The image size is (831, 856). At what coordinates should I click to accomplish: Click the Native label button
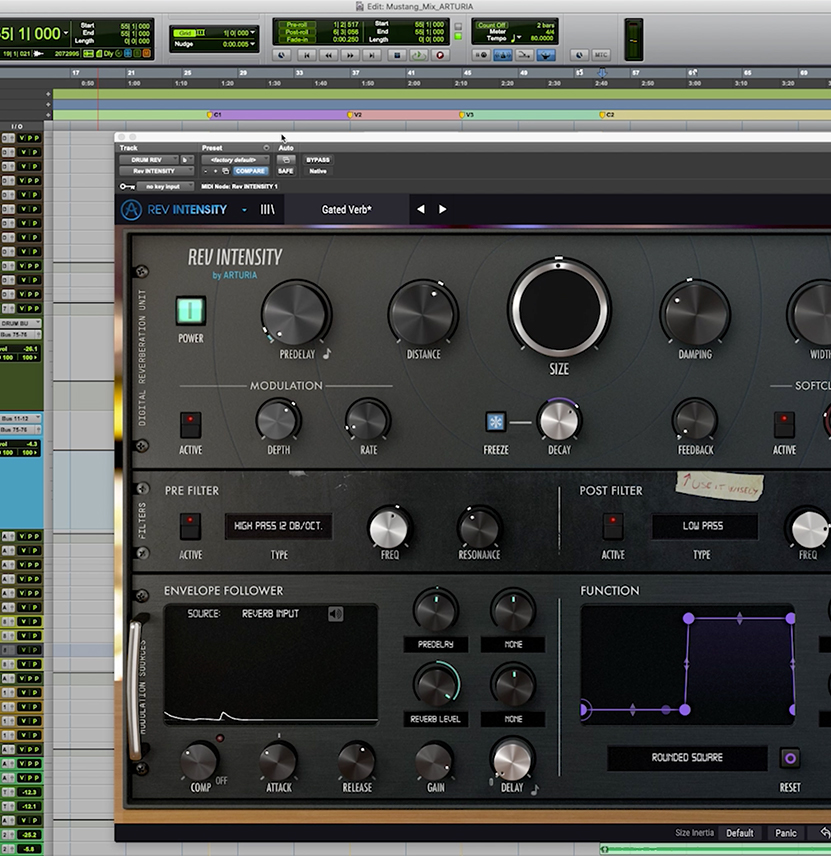tap(318, 171)
